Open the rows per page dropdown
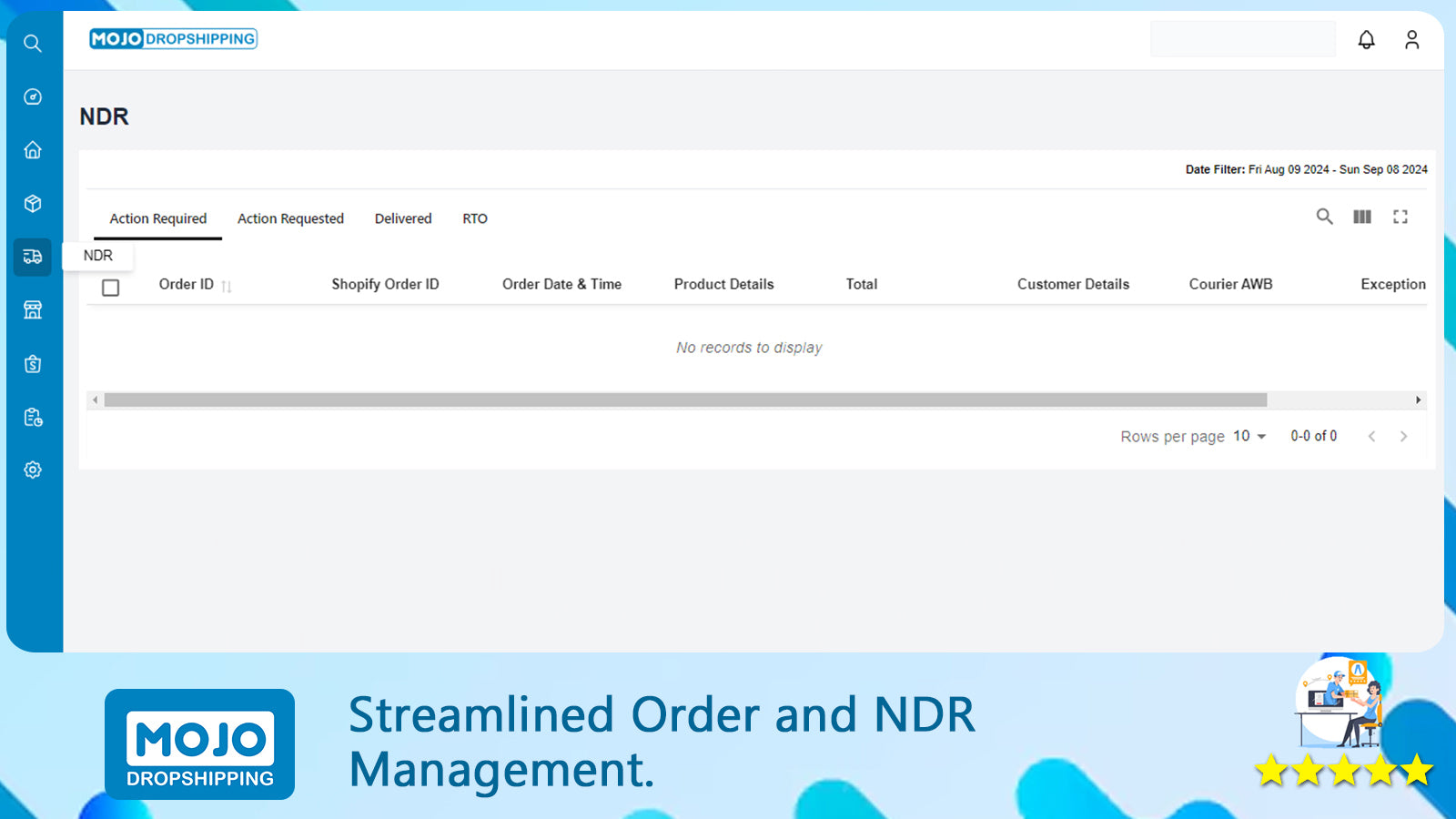 (x=1249, y=436)
